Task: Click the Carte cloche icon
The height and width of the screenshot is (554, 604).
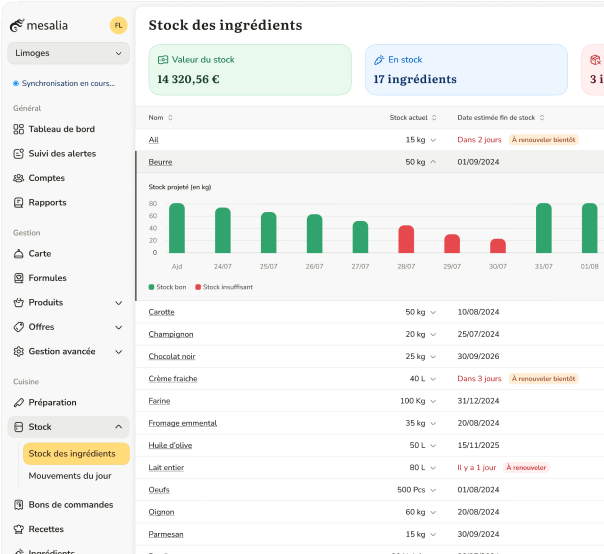Action: pyautogui.click(x=19, y=254)
